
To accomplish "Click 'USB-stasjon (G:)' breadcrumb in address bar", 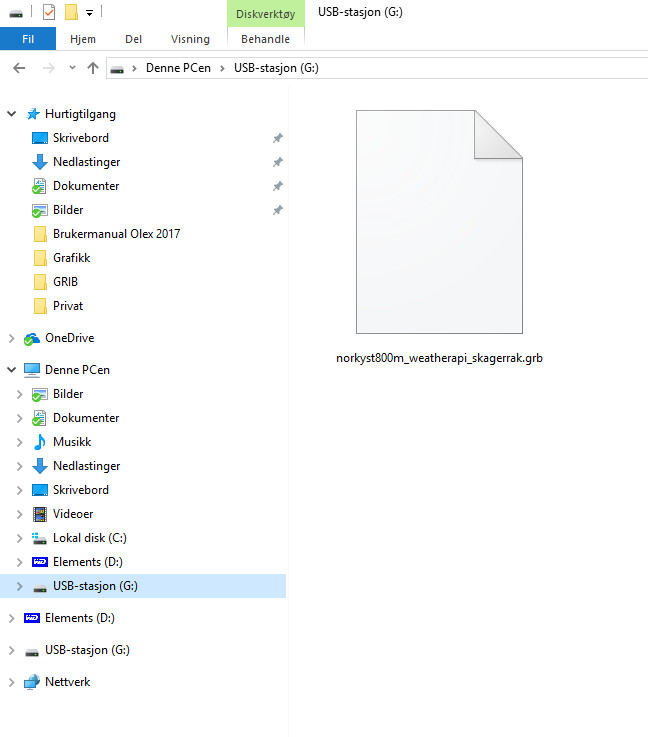I will click(x=276, y=68).
